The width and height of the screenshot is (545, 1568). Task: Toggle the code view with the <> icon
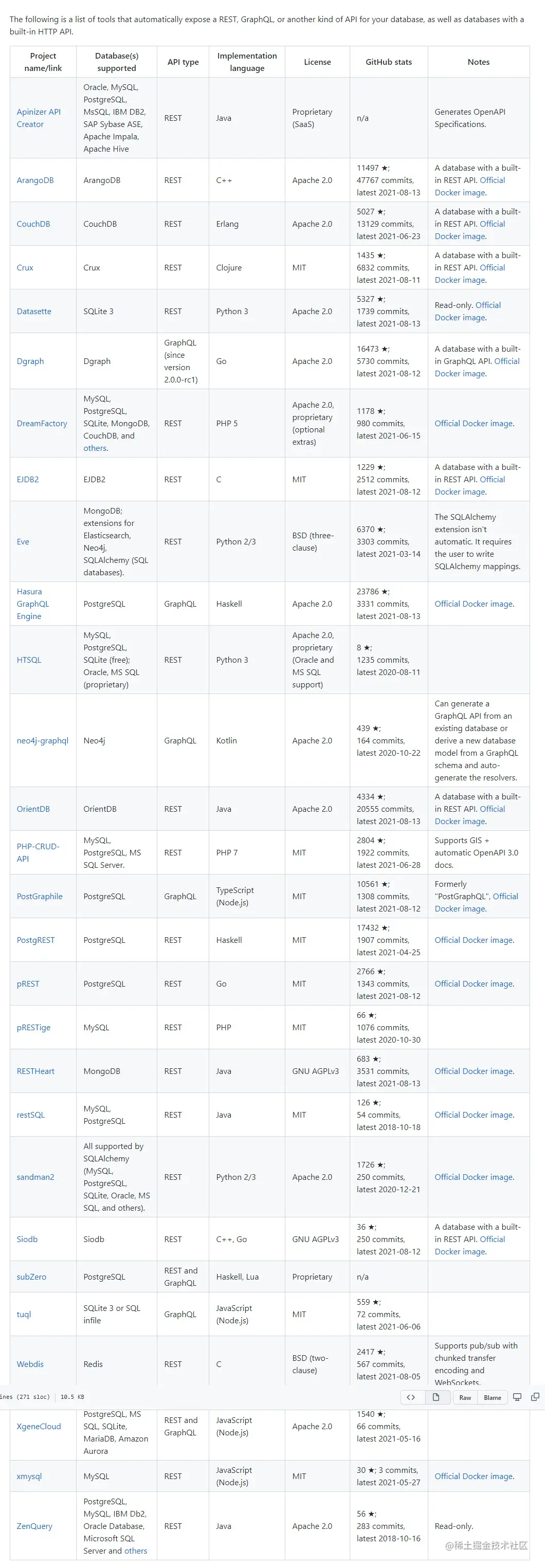[412, 1397]
